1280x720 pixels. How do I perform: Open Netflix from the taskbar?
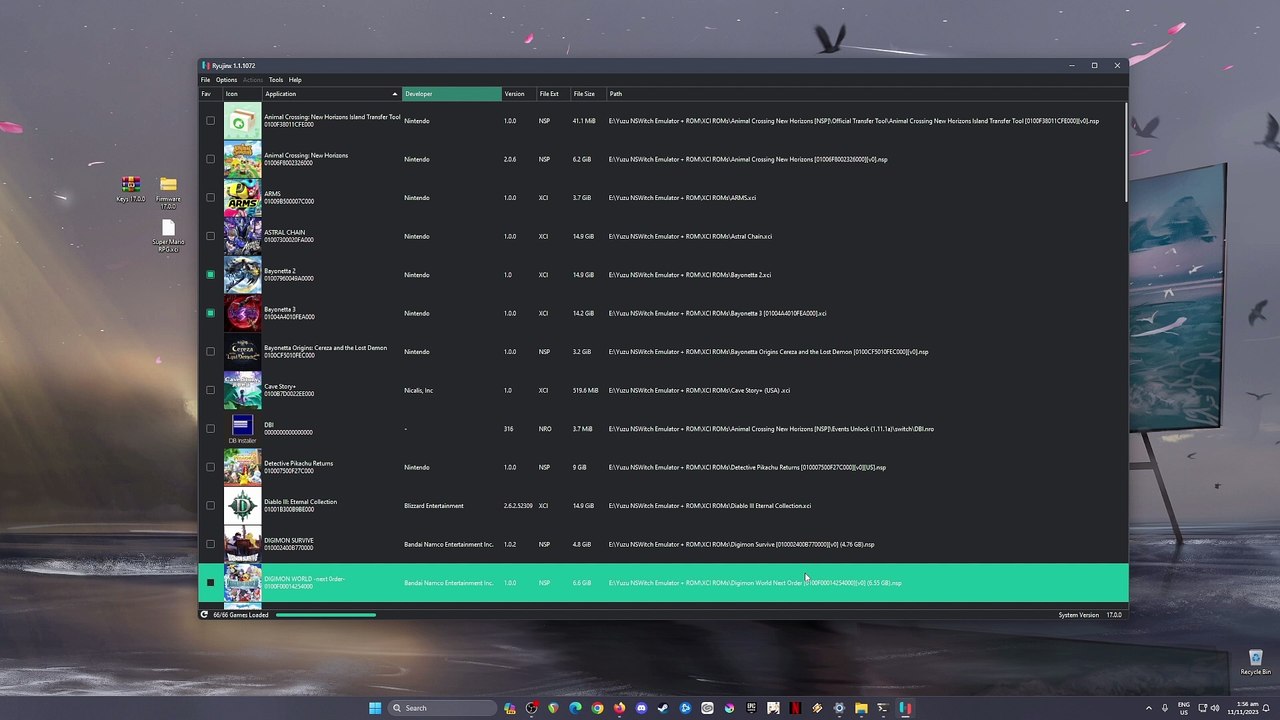point(795,708)
